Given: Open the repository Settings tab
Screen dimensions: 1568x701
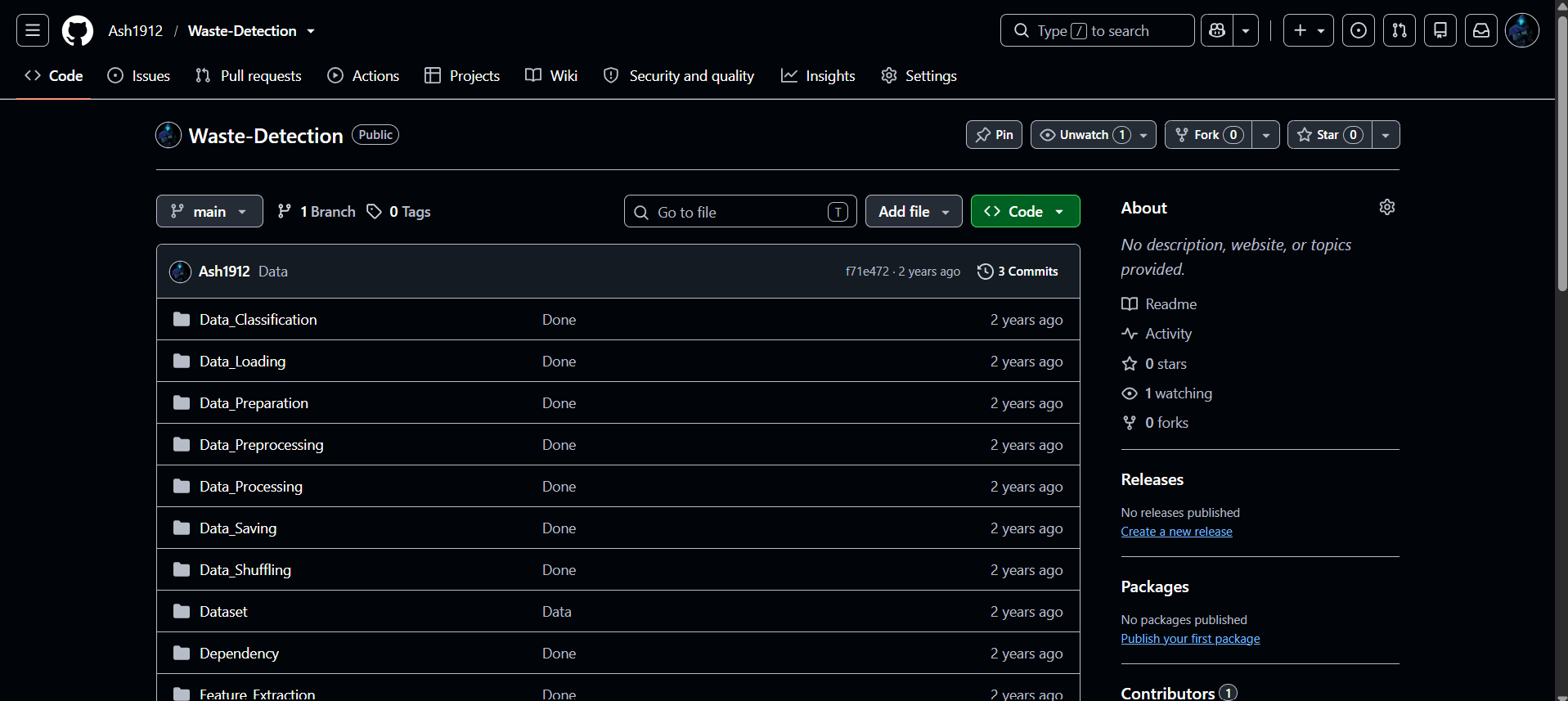Looking at the screenshot, I should (919, 76).
